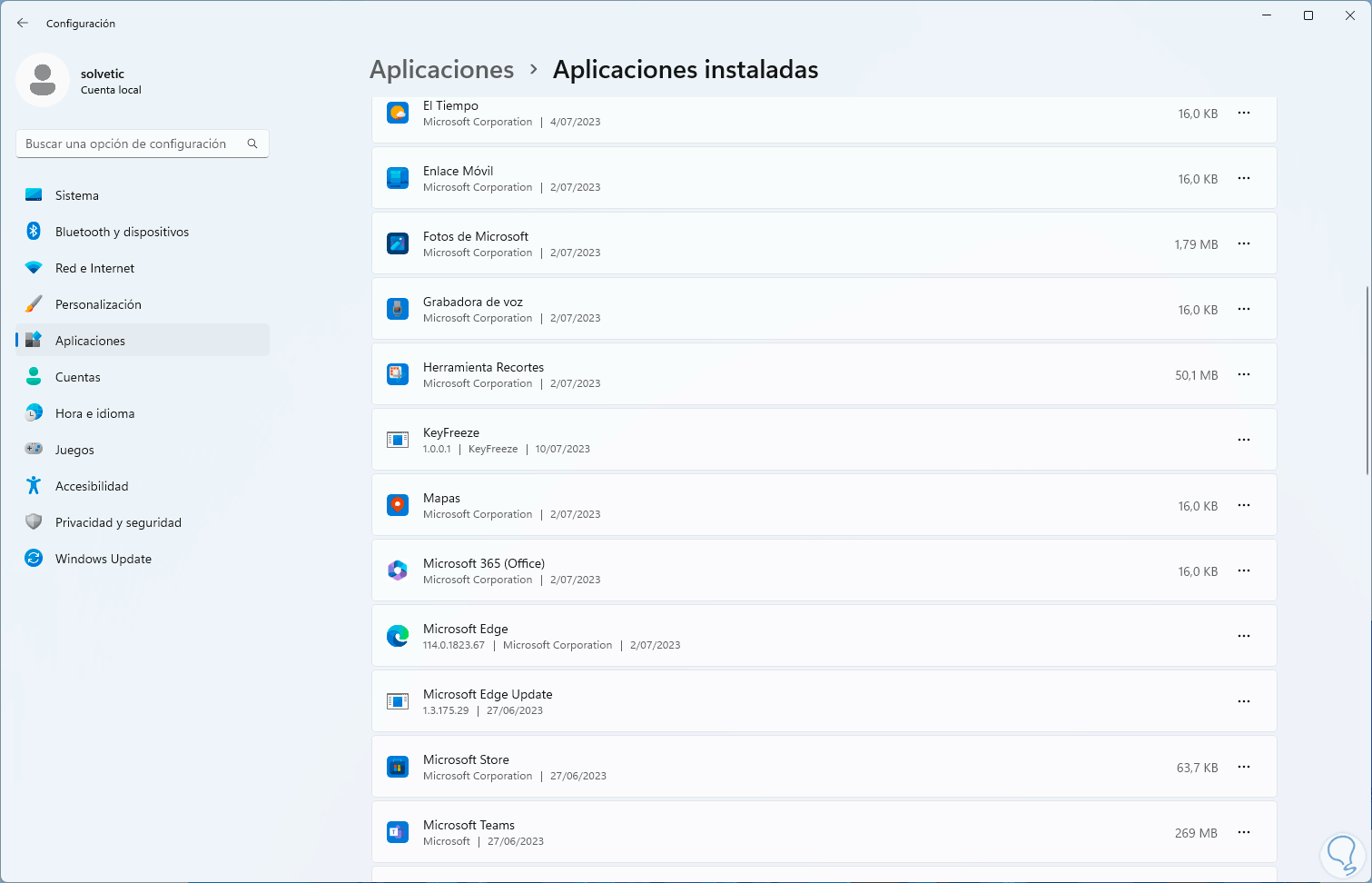Go to Hora e idioma settings
This screenshot has height=883, width=1372.
(143, 413)
